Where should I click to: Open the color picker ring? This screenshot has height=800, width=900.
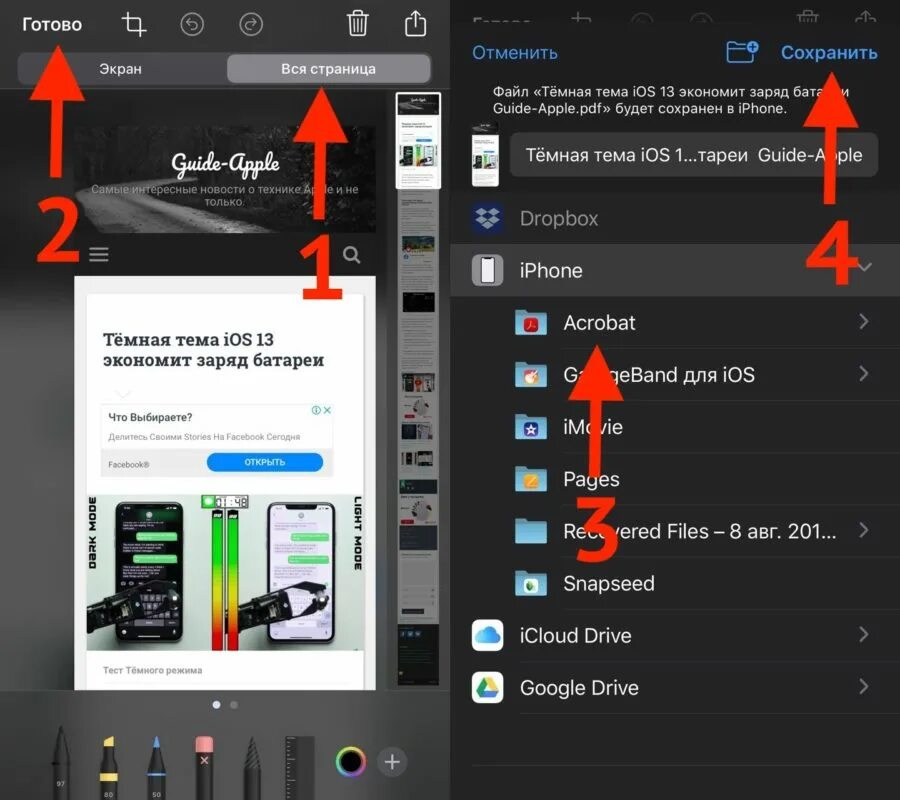[x=350, y=762]
